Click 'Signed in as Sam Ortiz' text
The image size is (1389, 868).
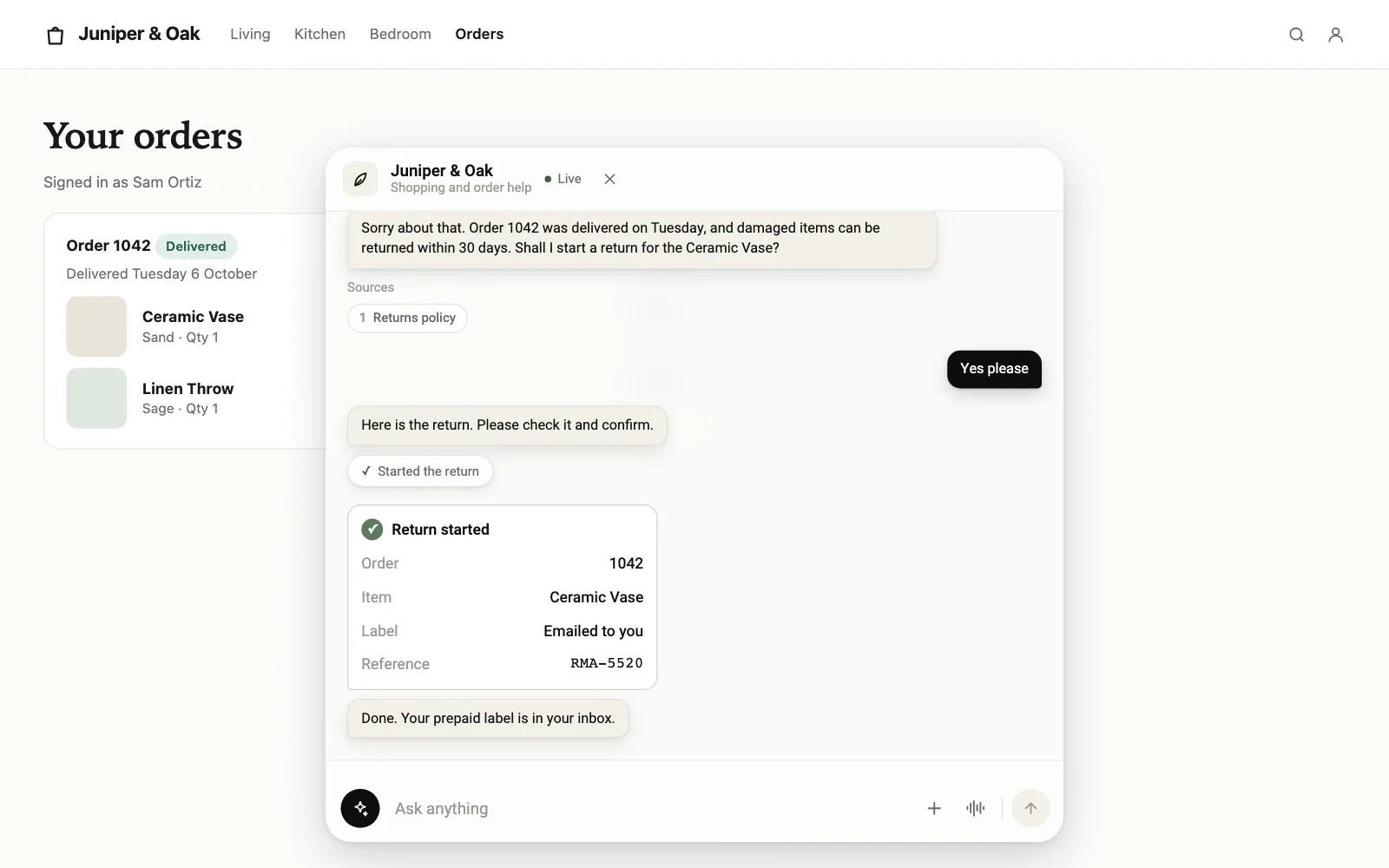pyautogui.click(x=122, y=182)
